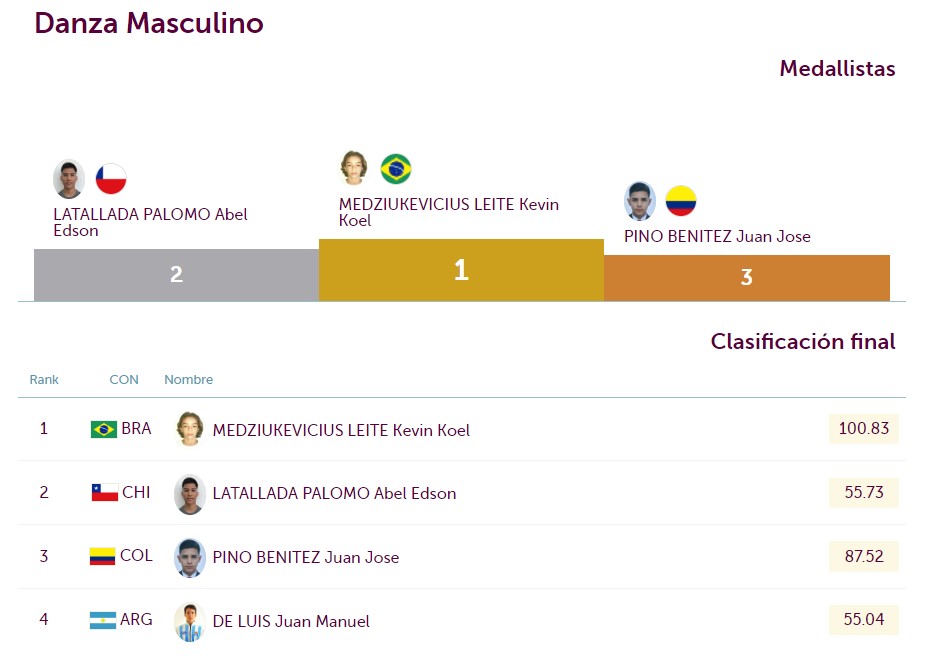Select the CHI flag in the ranking table
Screen dimensions: 934x666
coord(104,493)
